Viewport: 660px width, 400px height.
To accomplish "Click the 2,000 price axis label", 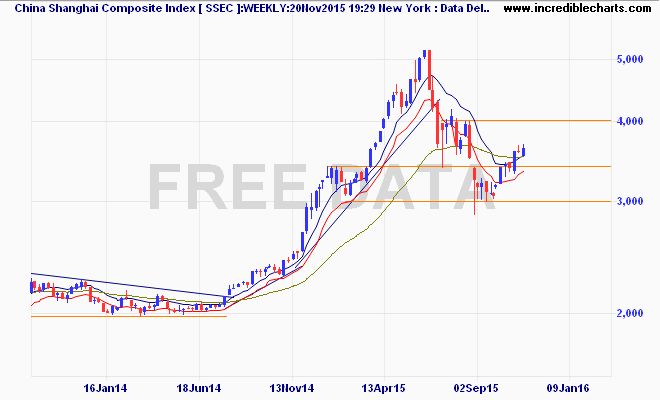I will 630,313.
